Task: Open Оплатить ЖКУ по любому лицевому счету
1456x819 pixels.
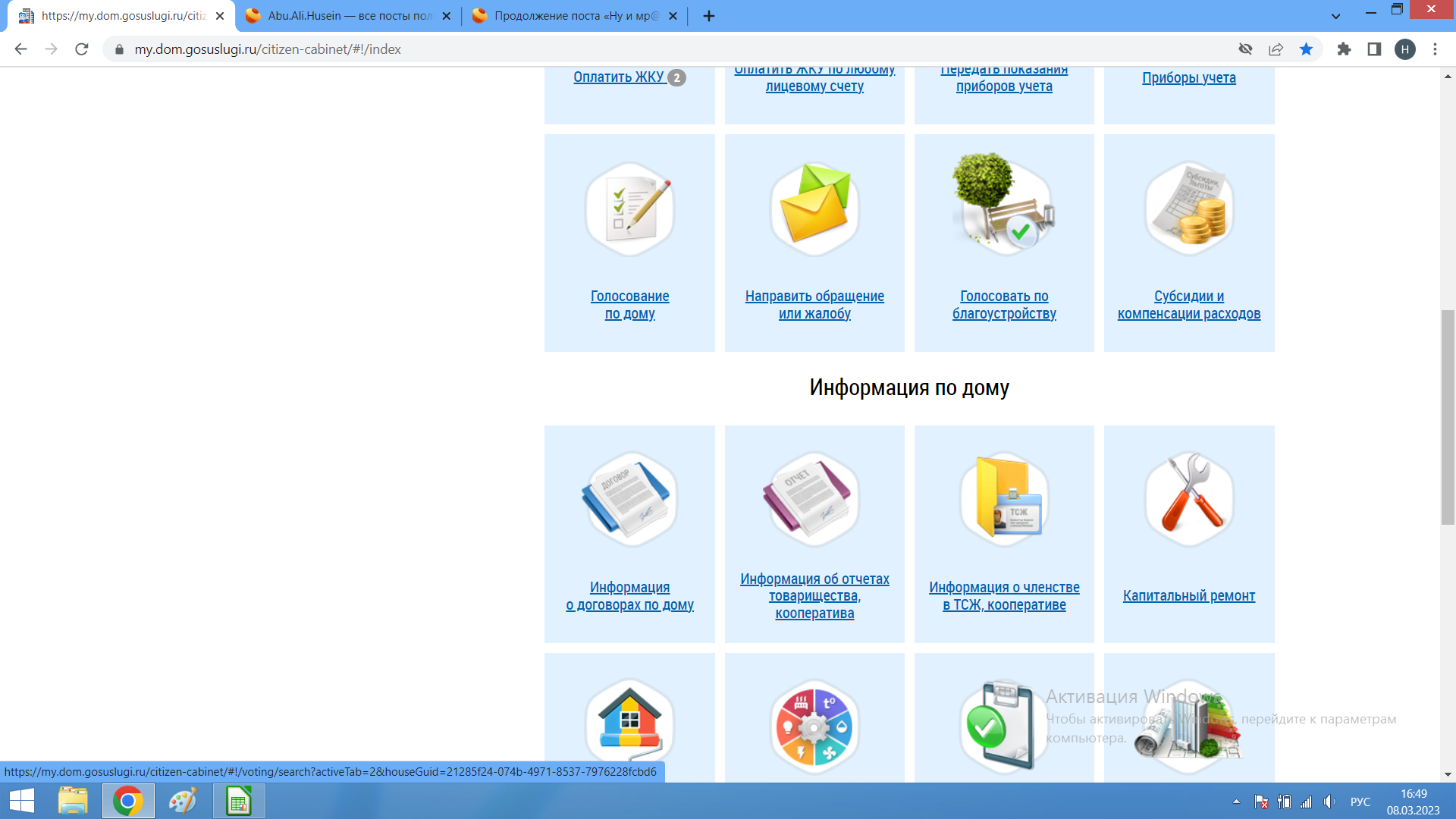Action: [x=814, y=80]
